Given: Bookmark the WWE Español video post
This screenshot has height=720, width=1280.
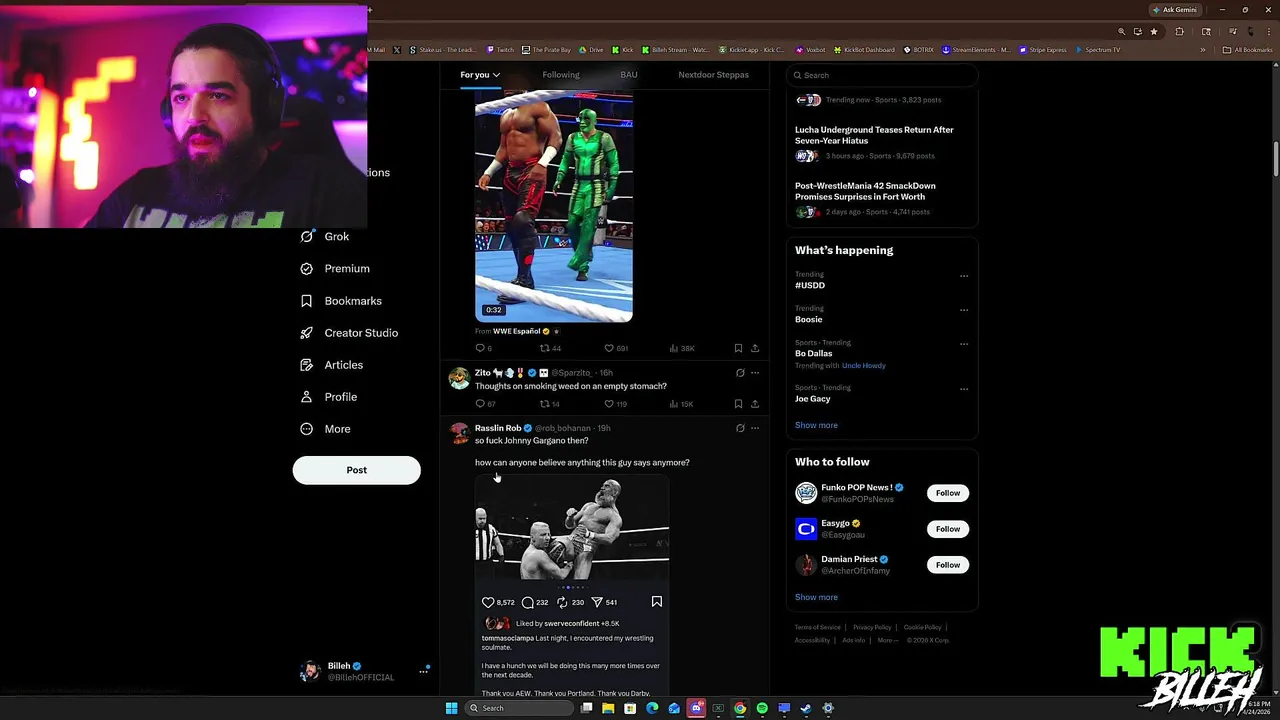Looking at the screenshot, I should click(738, 348).
